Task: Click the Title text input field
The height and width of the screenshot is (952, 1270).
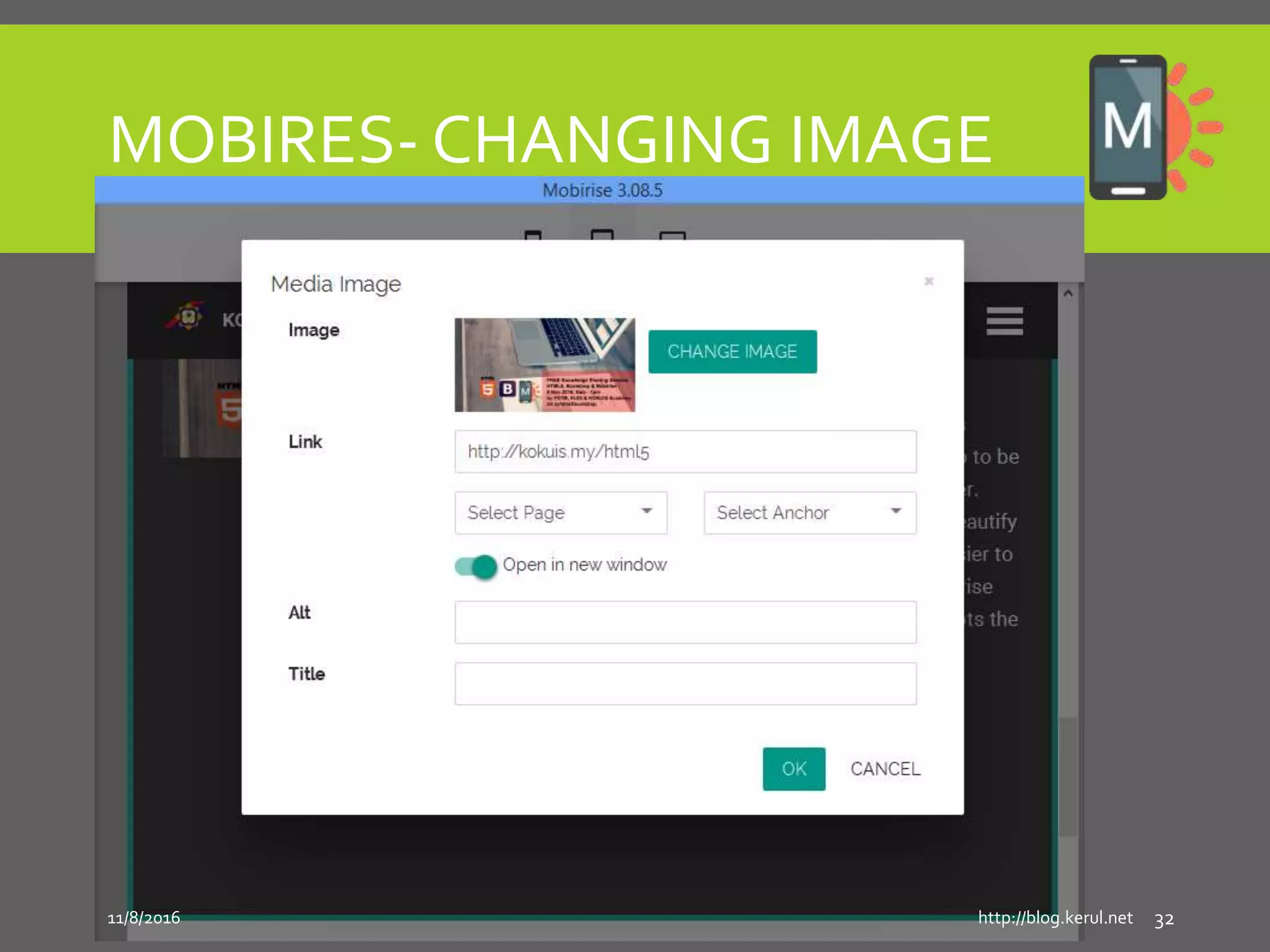Action: 685,684
